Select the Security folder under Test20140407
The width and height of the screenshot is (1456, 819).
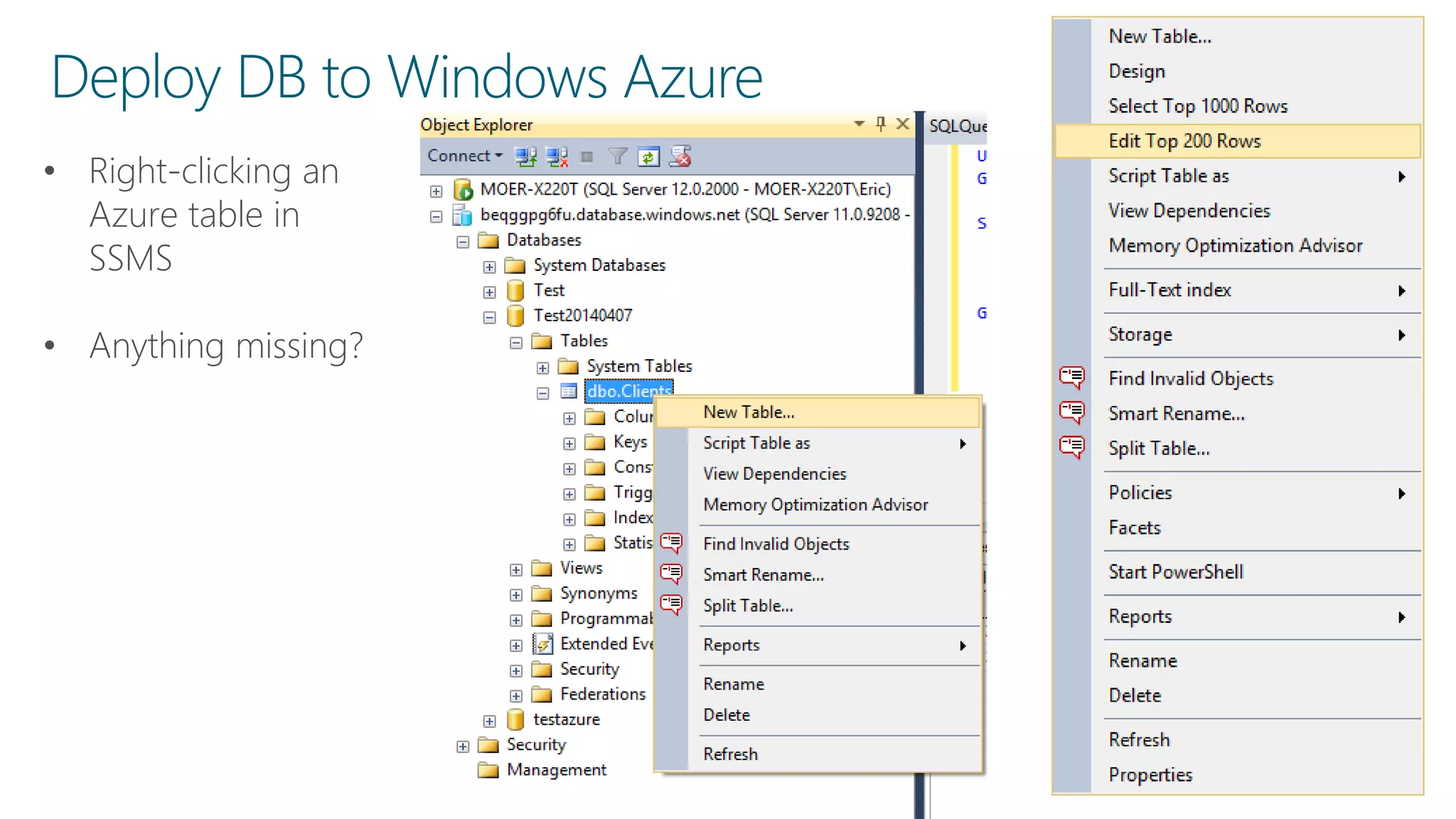[x=589, y=669]
